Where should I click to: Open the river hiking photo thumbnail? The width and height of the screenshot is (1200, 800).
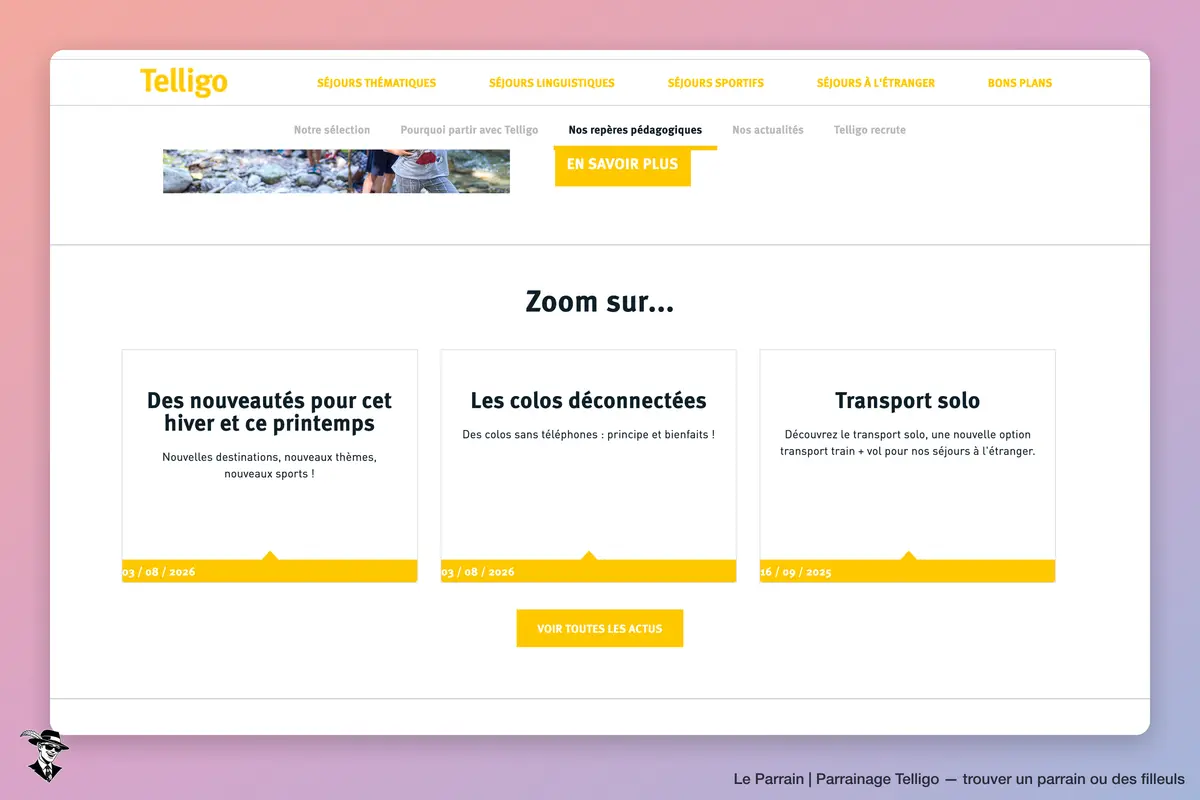[336, 171]
